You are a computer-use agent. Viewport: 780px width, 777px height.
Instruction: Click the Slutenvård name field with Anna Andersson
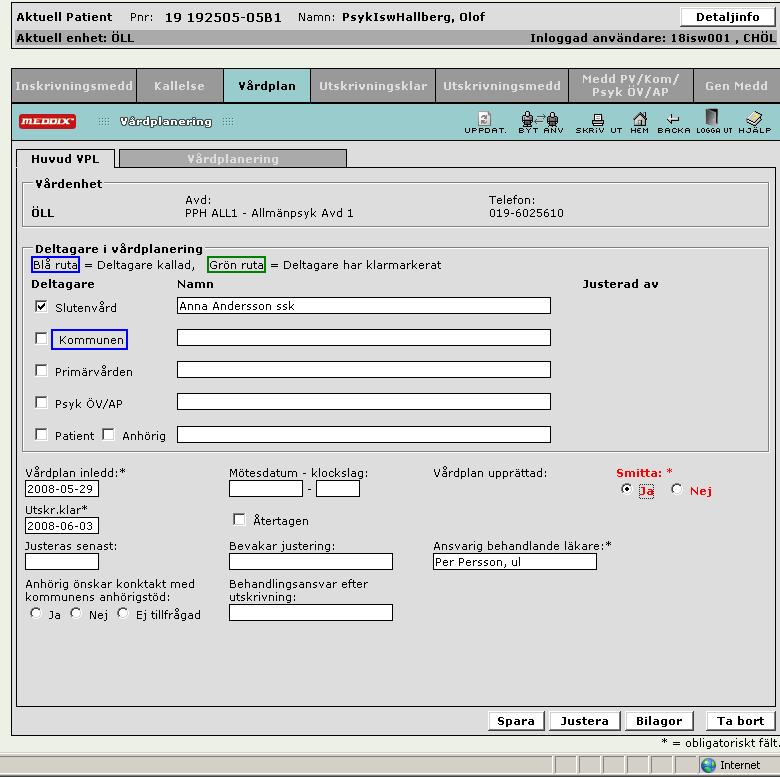click(364, 305)
